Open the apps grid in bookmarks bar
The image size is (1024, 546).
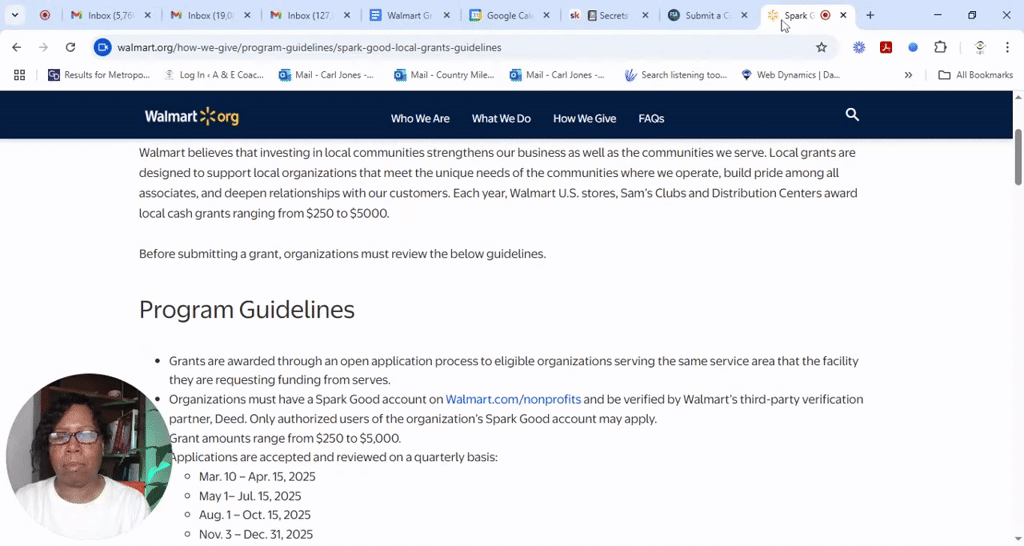(20, 75)
